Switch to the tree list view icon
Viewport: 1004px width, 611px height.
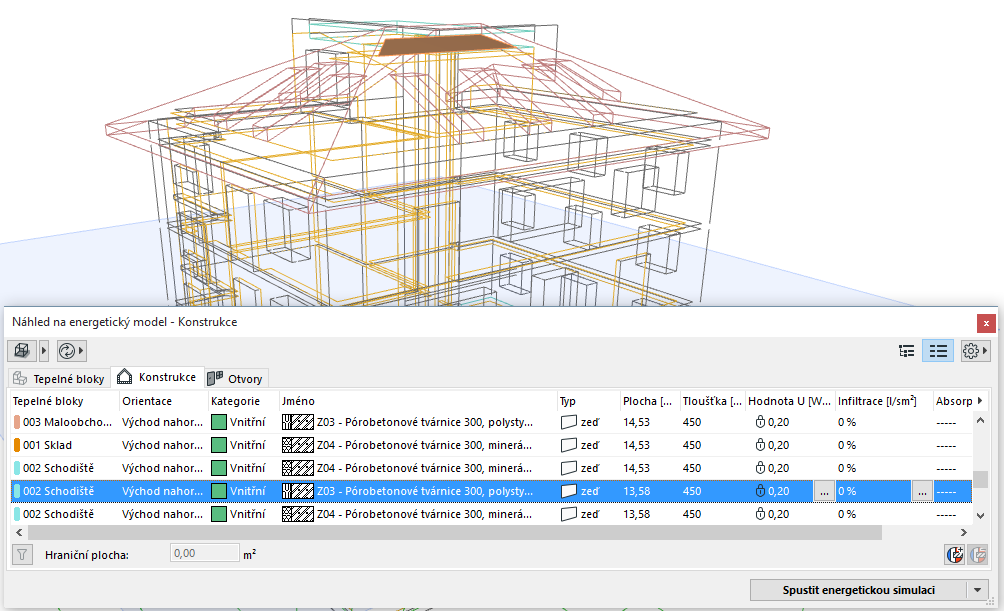coord(907,351)
